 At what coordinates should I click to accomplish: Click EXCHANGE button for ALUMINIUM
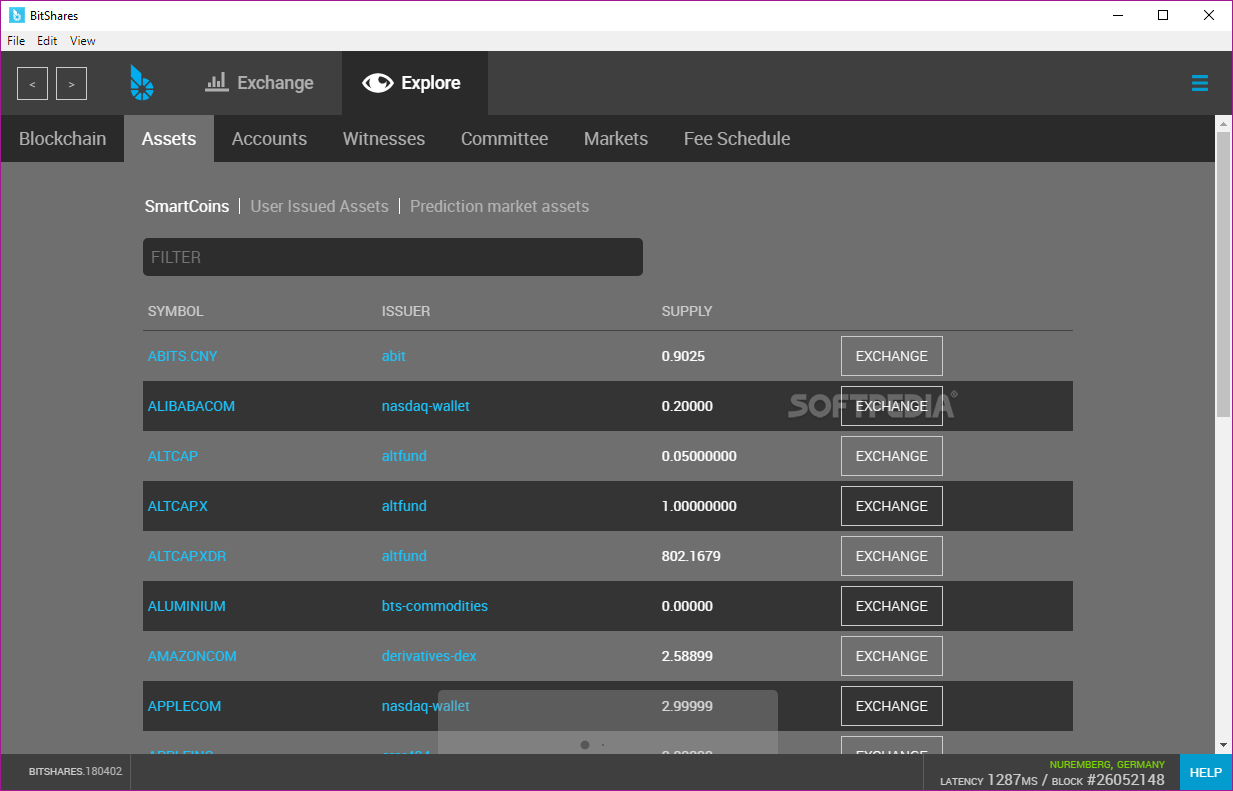point(892,606)
